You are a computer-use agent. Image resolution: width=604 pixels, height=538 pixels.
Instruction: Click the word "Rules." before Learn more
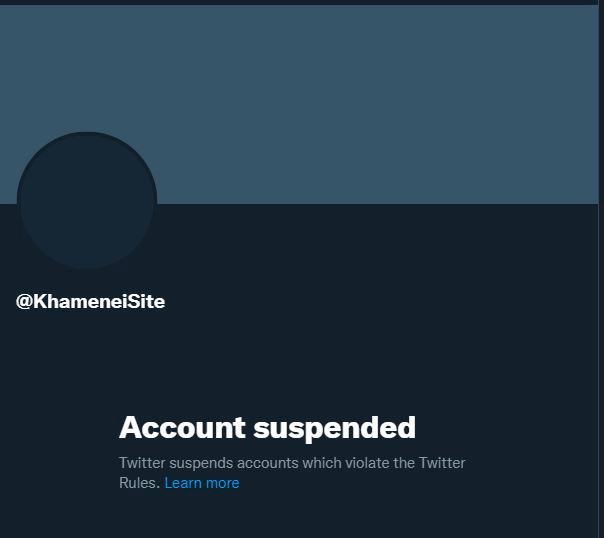[x=139, y=483]
